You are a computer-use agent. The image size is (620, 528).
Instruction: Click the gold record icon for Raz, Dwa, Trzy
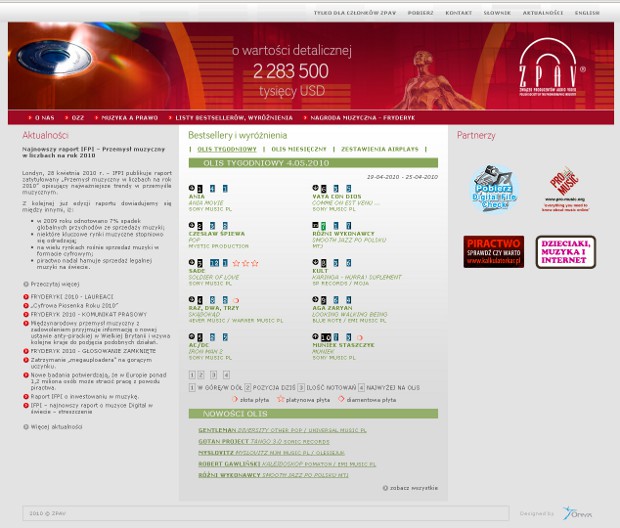(236, 301)
